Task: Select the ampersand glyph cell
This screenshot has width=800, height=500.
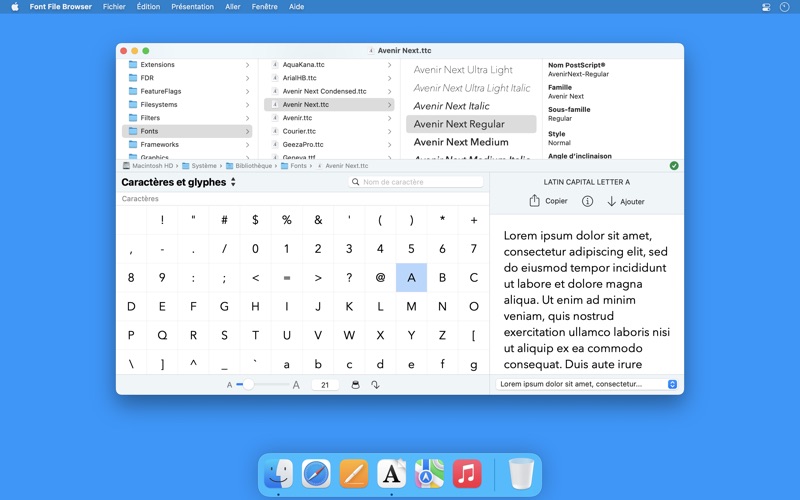Action: click(x=318, y=220)
